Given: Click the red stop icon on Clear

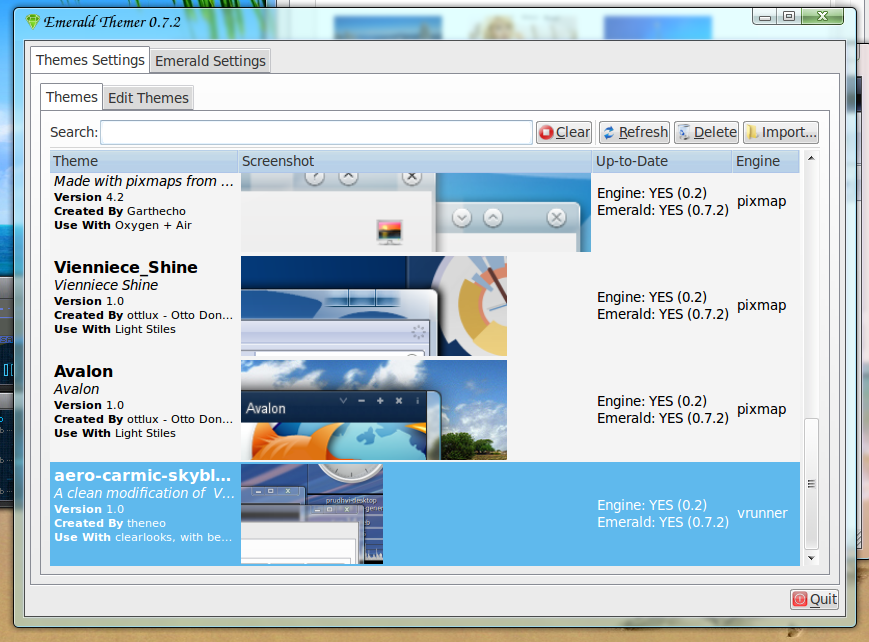Looking at the screenshot, I should [546, 133].
